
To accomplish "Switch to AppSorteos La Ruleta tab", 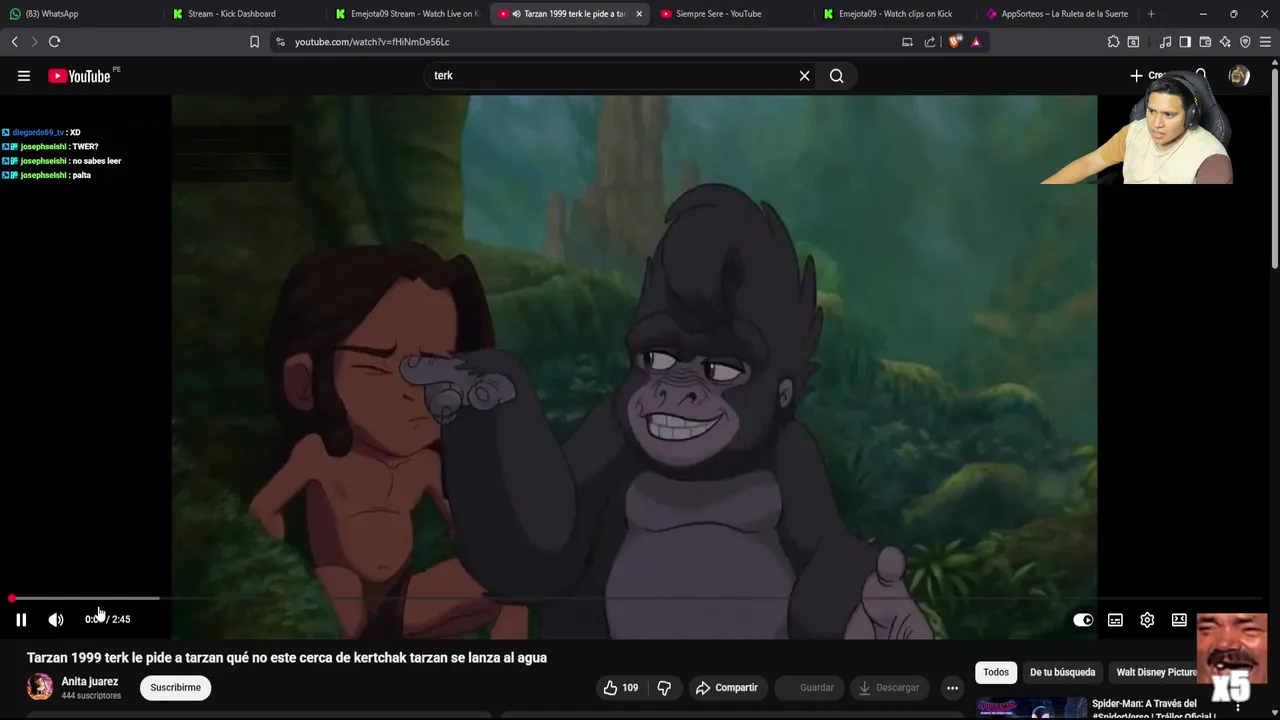I will tap(1056, 14).
